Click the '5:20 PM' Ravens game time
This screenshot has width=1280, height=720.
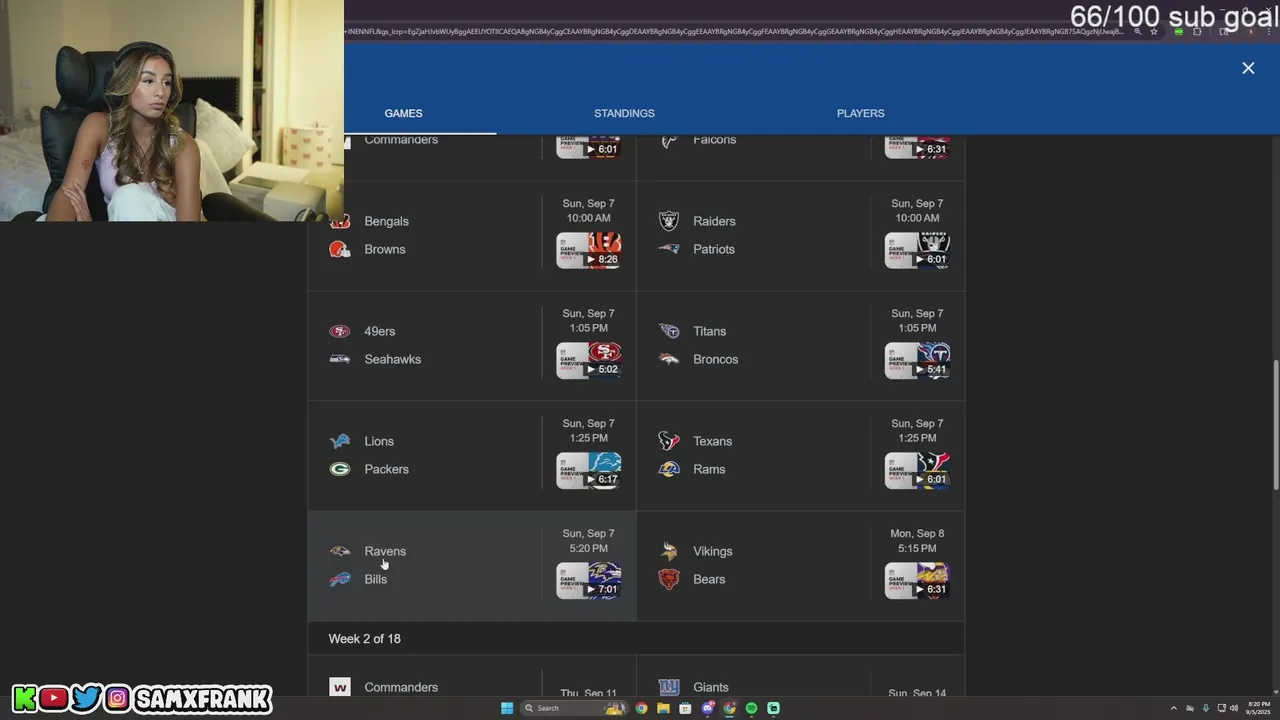(588, 548)
